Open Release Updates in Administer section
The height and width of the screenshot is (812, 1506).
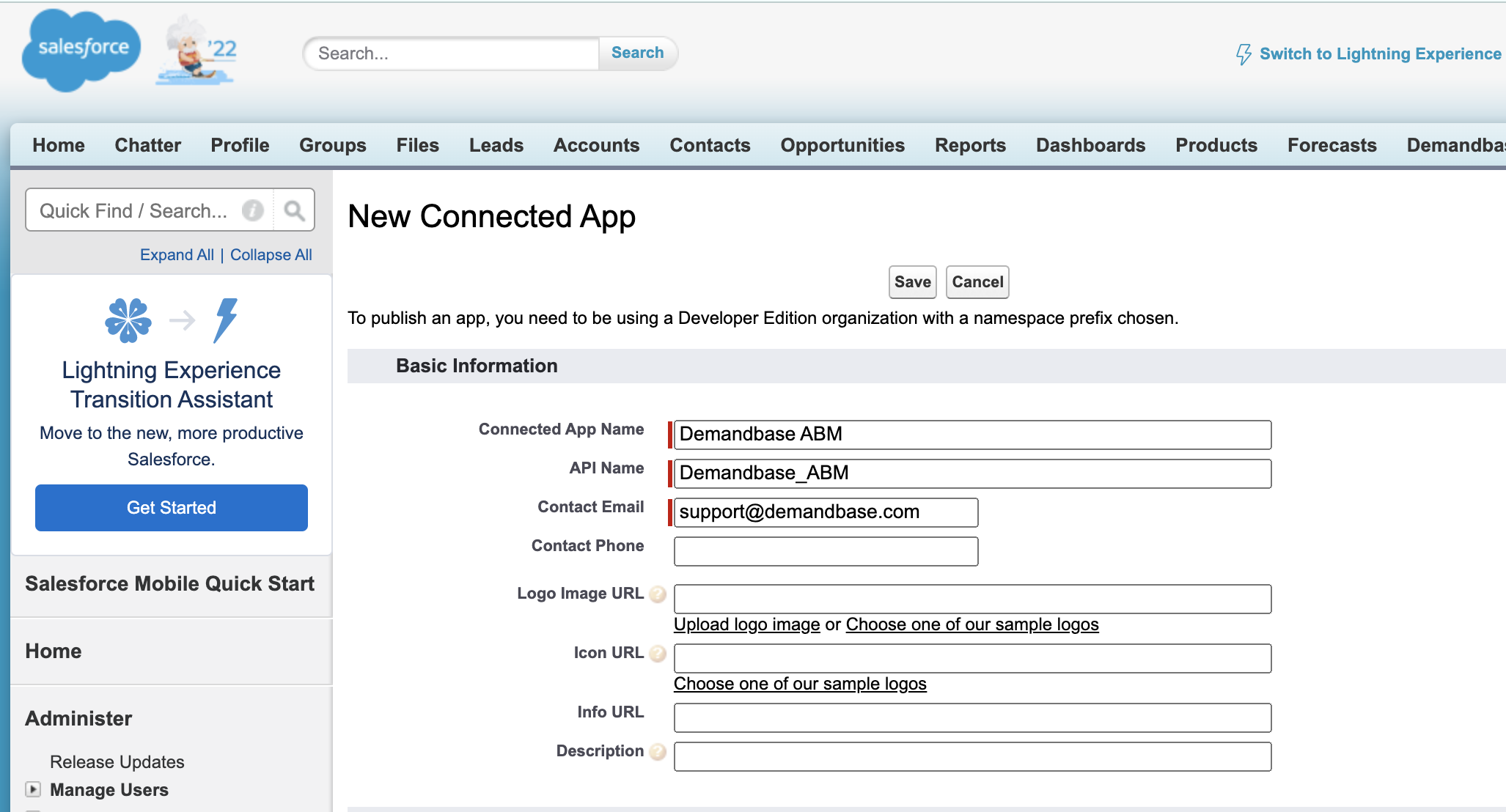(117, 762)
